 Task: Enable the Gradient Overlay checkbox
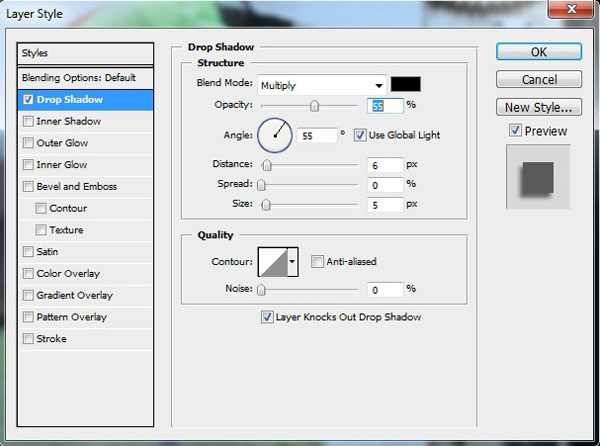pyautogui.click(x=28, y=295)
